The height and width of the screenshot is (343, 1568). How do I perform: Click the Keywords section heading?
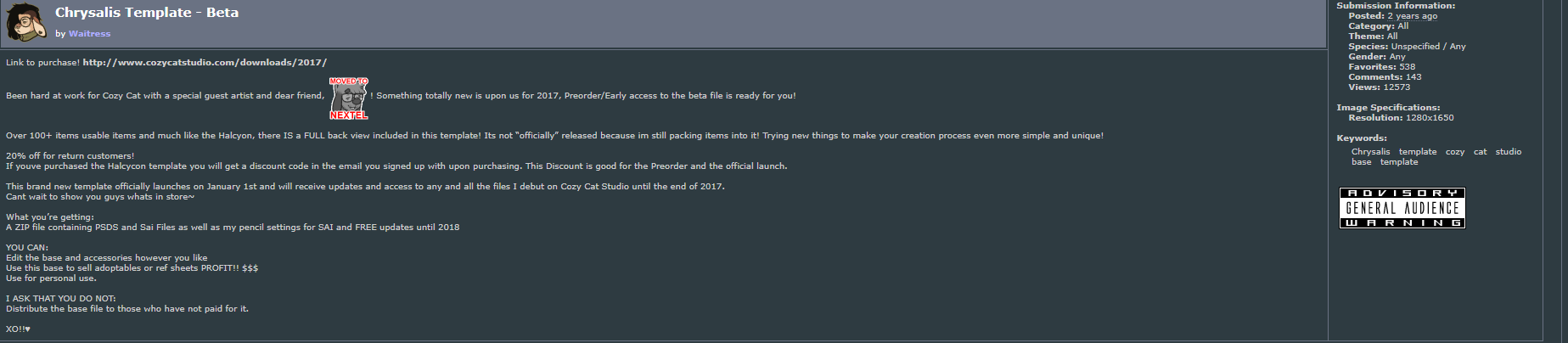click(1362, 138)
